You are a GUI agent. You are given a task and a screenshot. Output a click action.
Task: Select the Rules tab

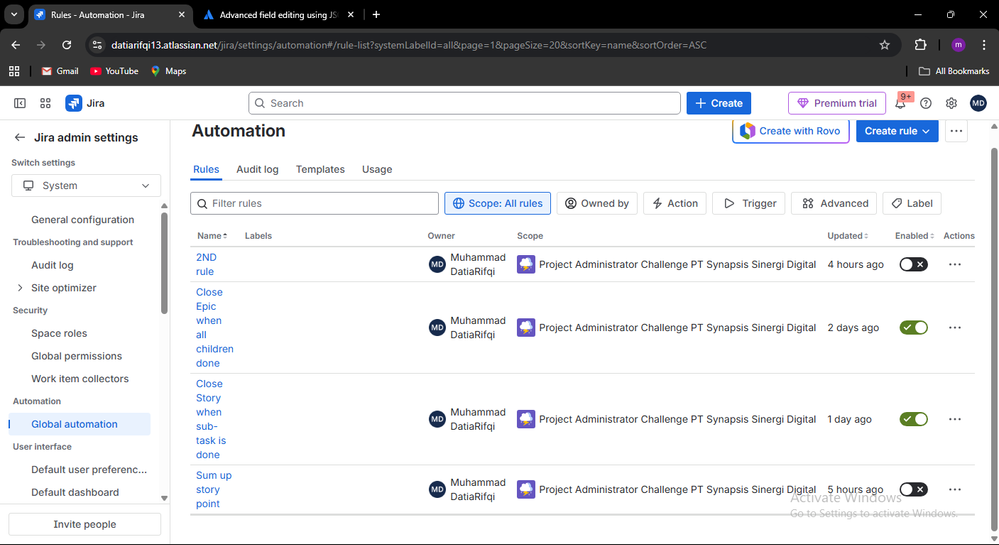(x=206, y=170)
